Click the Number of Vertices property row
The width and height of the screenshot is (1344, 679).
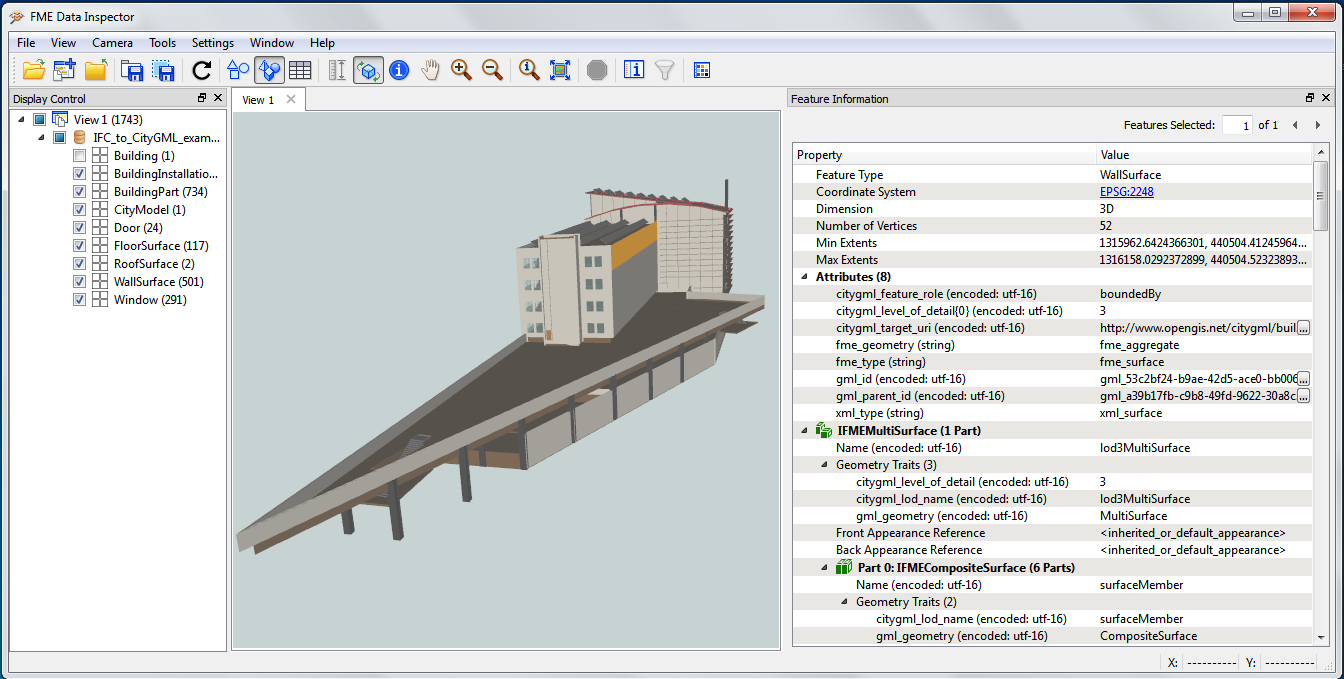[1052, 226]
